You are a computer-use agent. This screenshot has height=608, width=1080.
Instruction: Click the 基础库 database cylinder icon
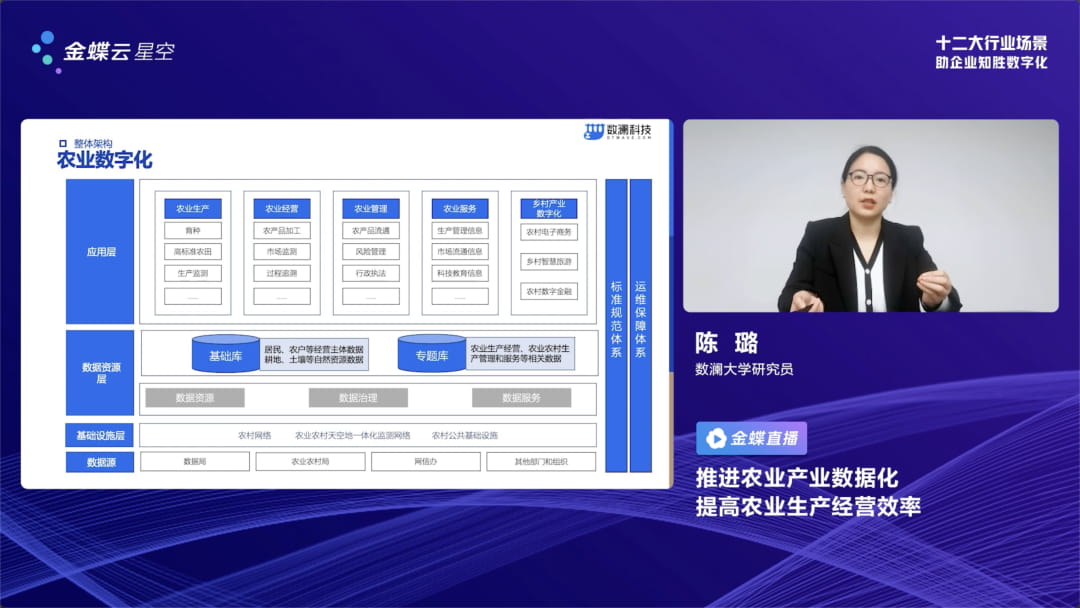pos(226,354)
